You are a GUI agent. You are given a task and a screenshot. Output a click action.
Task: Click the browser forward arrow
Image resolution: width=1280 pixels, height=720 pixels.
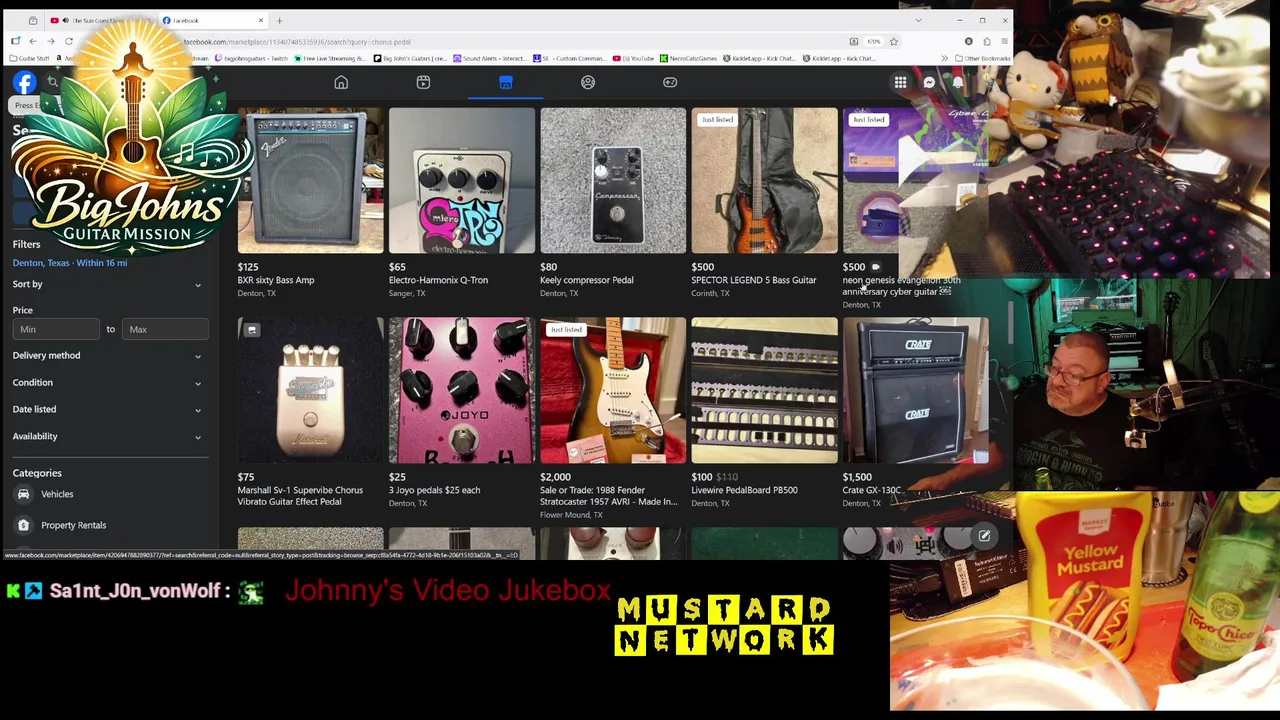[x=51, y=41]
